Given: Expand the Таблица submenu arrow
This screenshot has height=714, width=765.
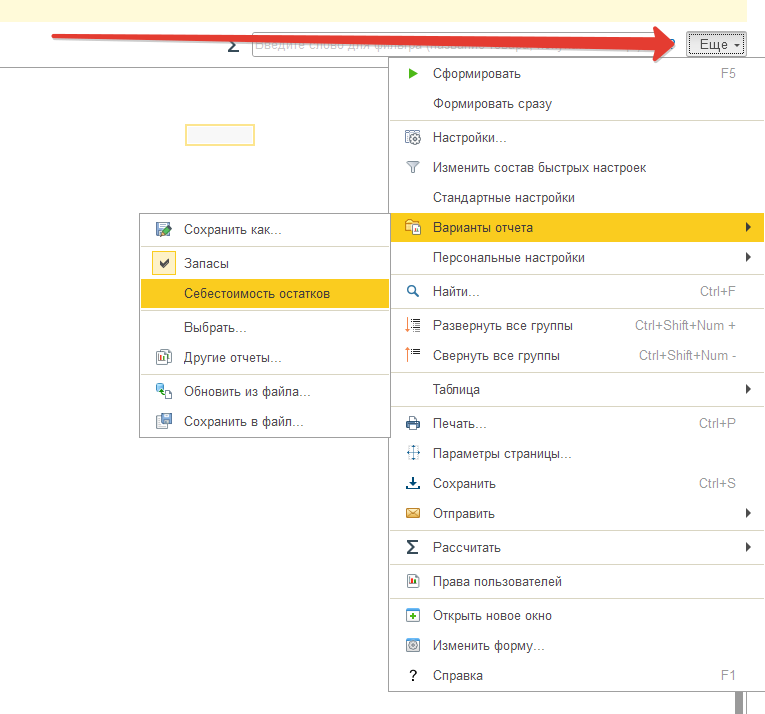Looking at the screenshot, I should coord(748,389).
